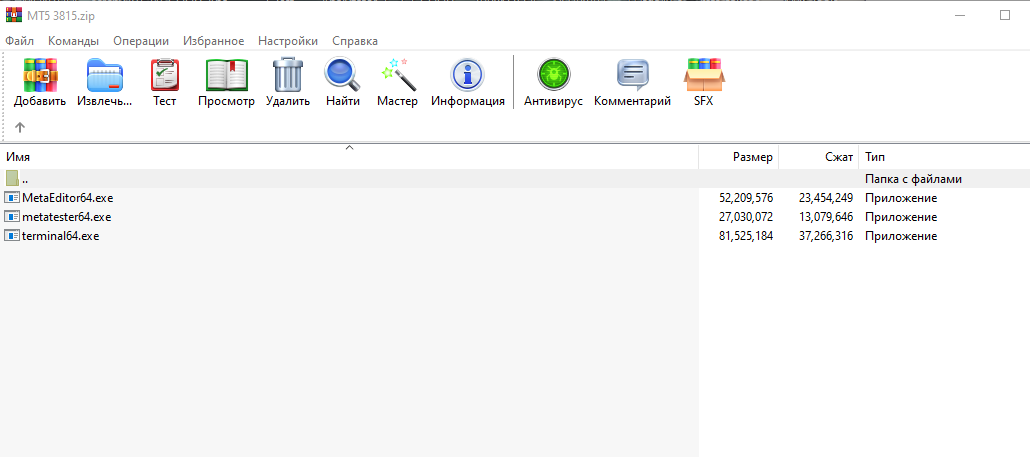Click the metatester64.exe file icon
1030x457 pixels.
(12, 217)
